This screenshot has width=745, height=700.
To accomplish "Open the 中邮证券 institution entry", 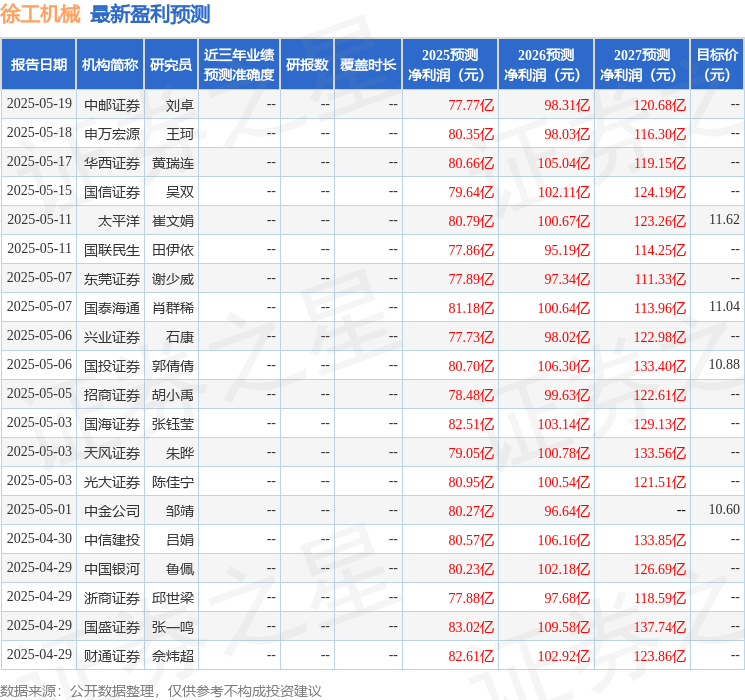I will 112,105.
